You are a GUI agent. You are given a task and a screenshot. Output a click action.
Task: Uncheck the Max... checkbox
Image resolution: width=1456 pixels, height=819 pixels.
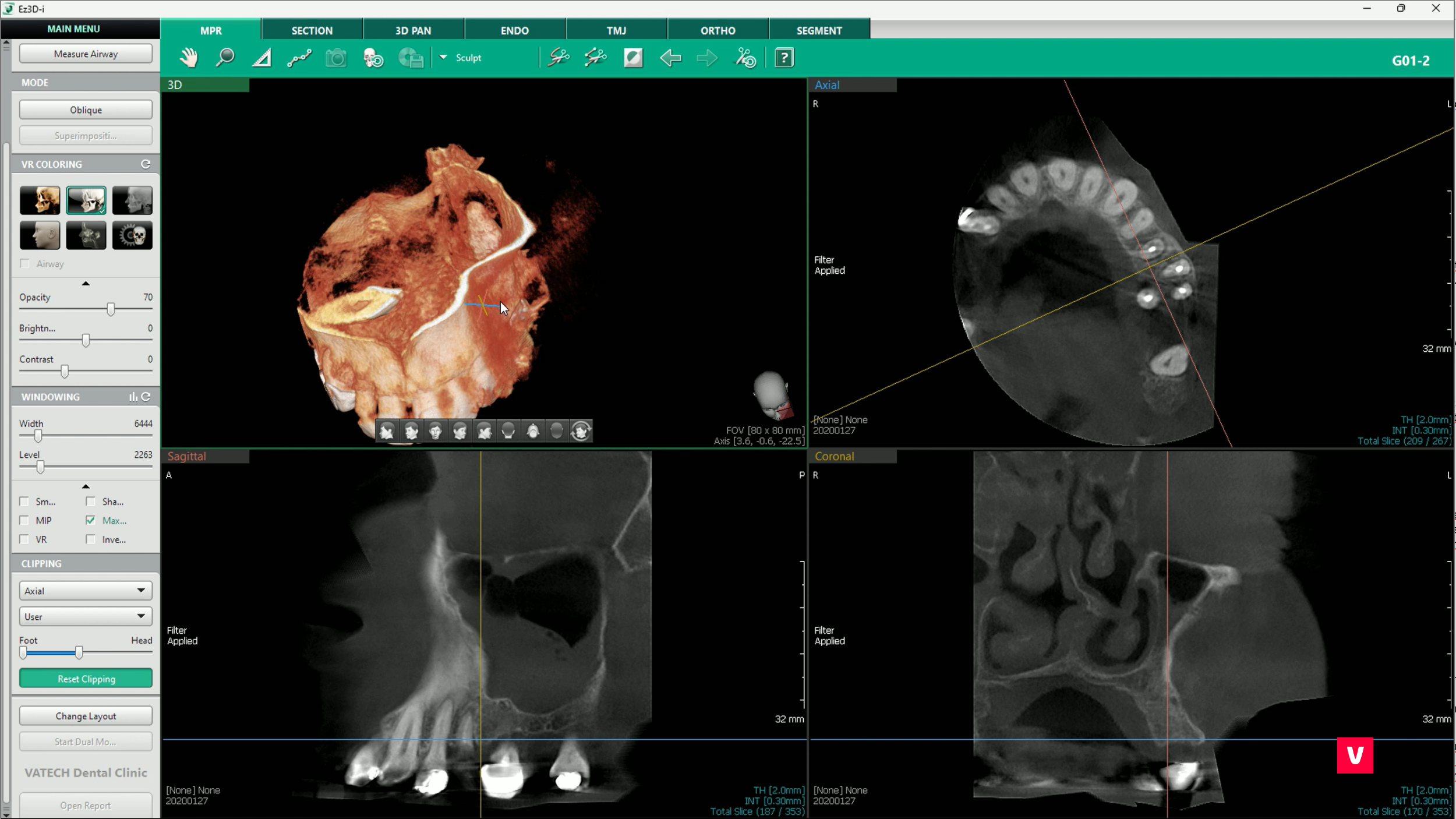pyautogui.click(x=90, y=520)
